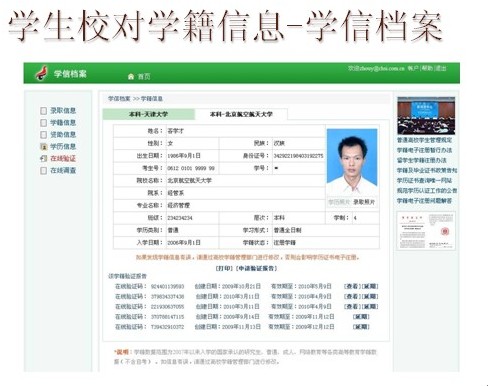490x386 pixels.
Task: Click the icon next to 资助信息
Action: click(43, 135)
